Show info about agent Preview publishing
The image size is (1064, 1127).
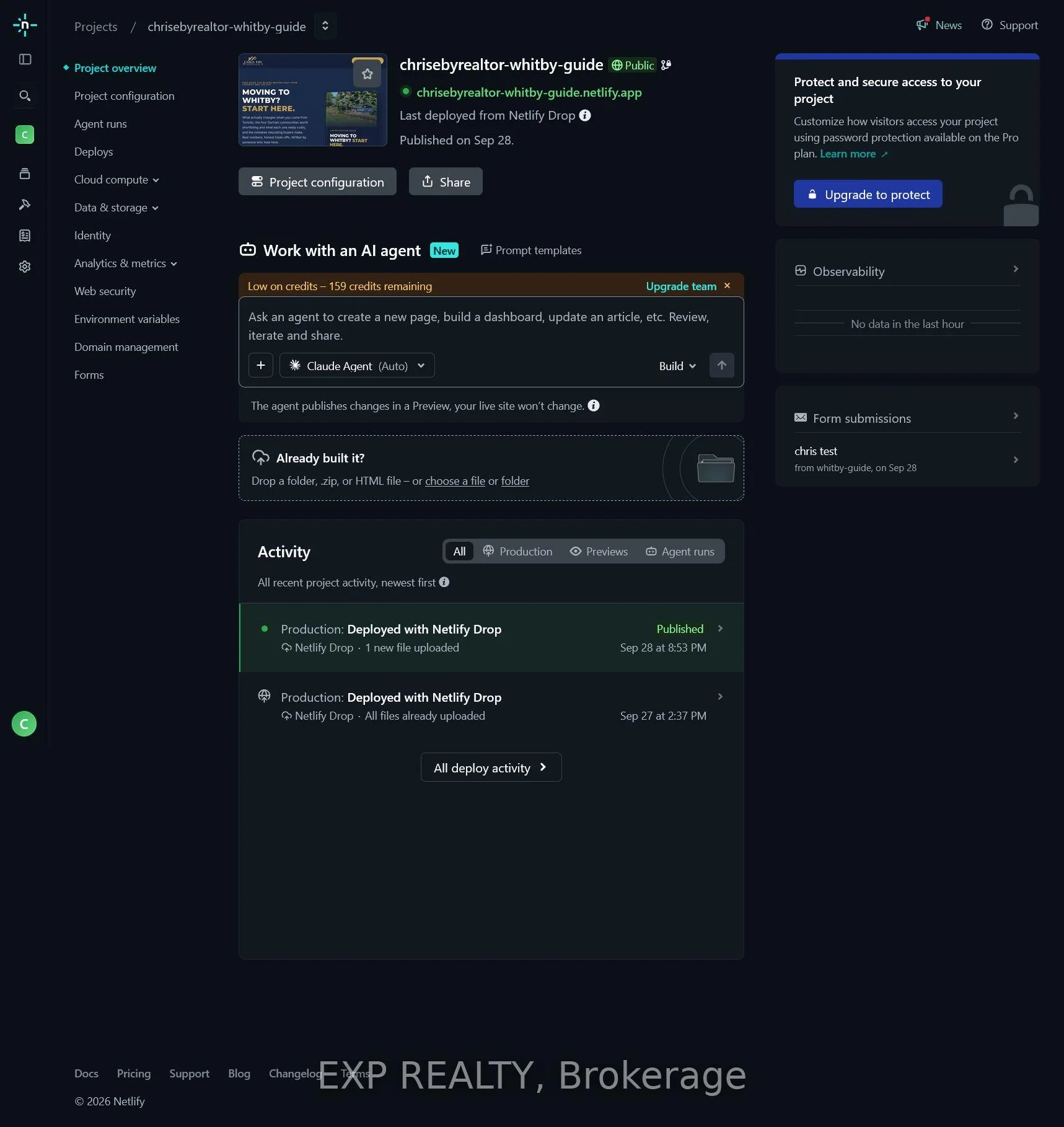coord(594,405)
